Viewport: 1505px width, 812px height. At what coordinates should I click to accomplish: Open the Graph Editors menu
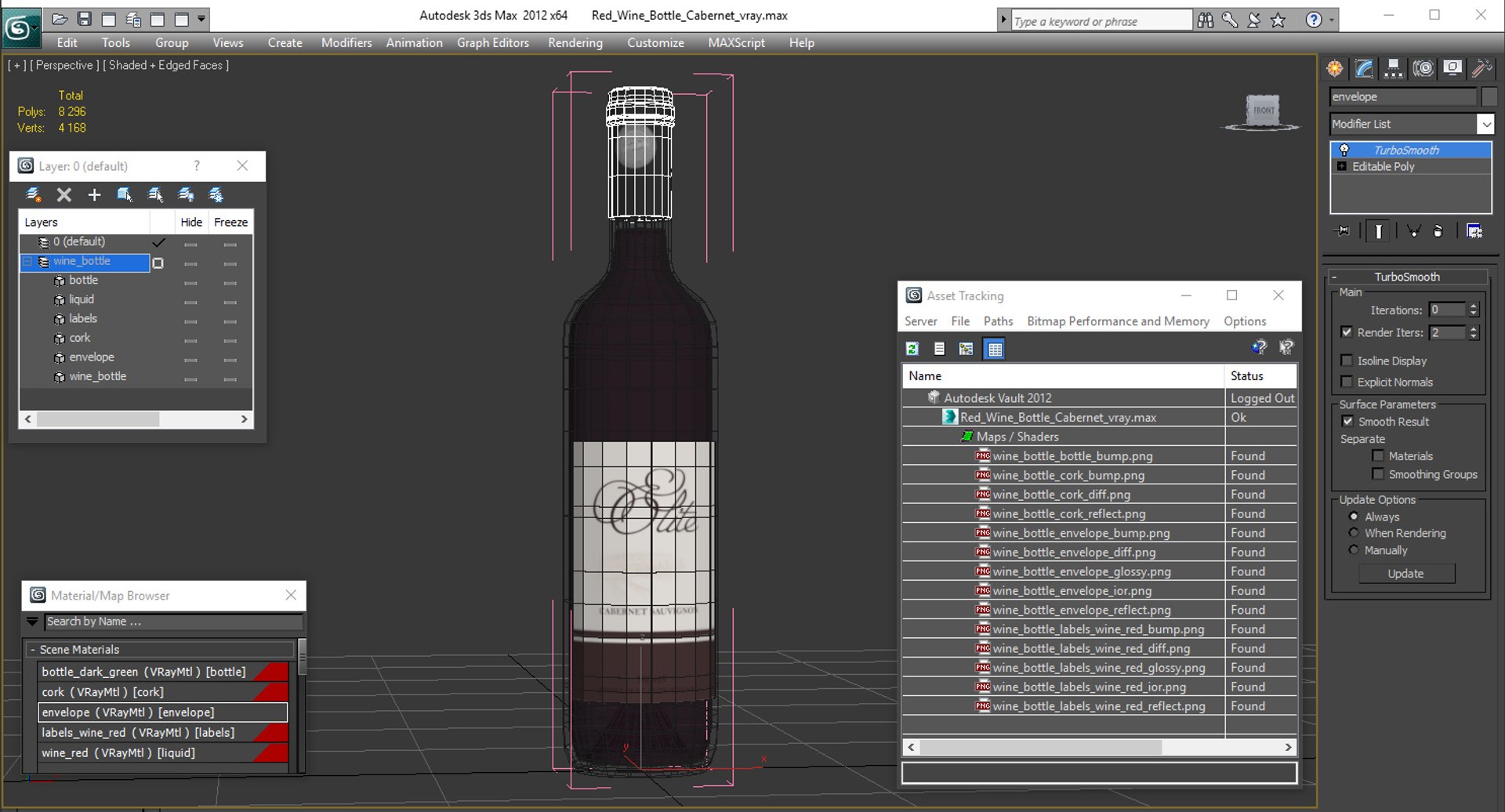click(x=493, y=43)
